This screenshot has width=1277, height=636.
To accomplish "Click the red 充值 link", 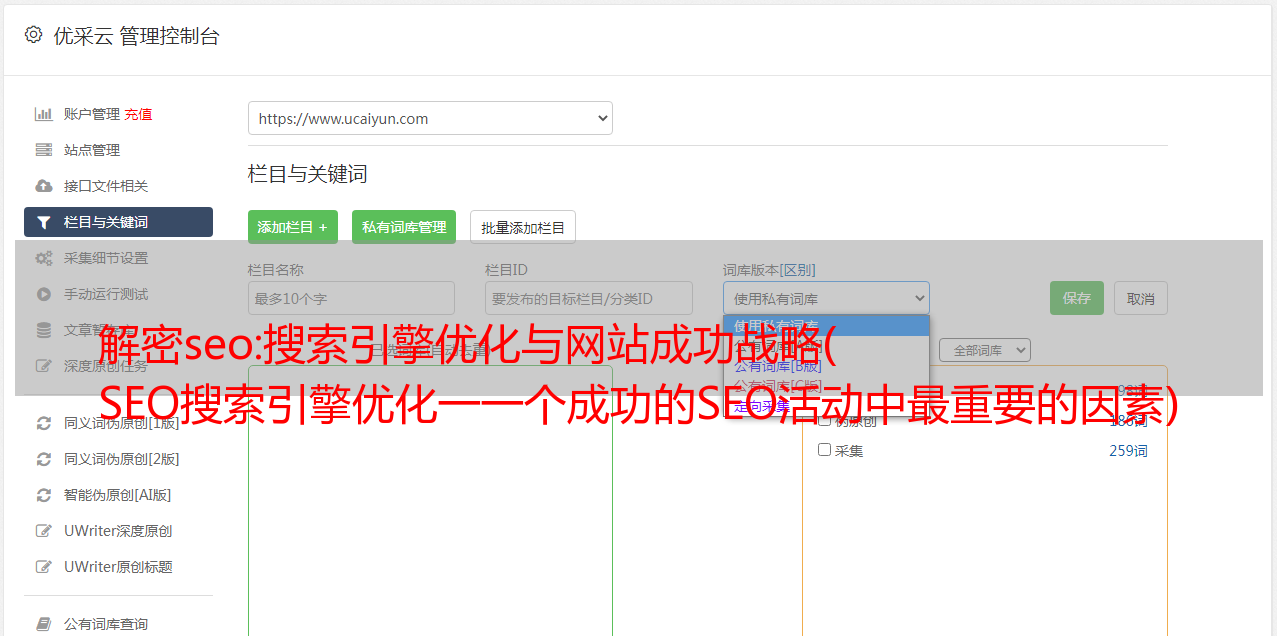I will point(138,114).
